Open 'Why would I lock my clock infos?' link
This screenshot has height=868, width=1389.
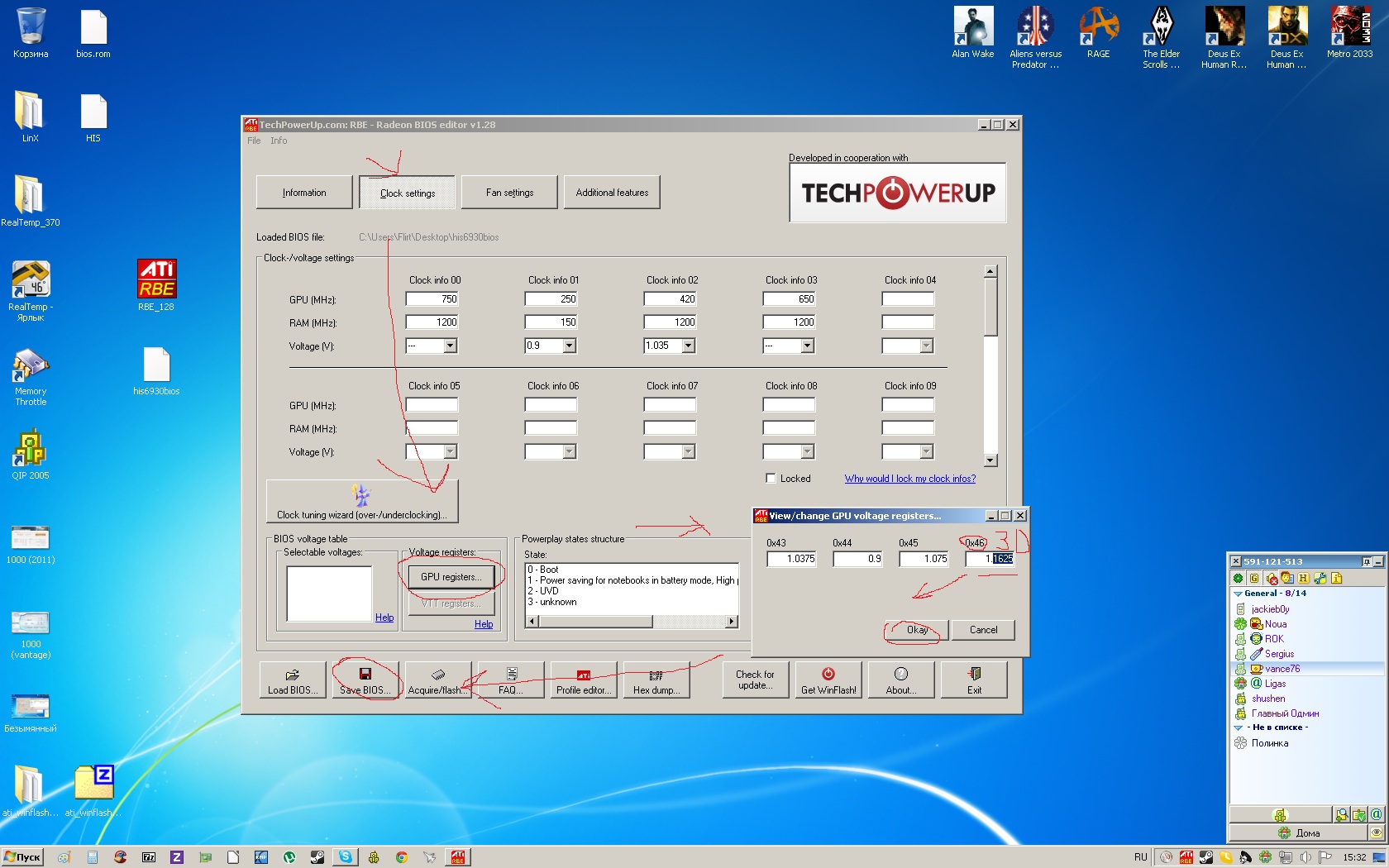(x=909, y=479)
